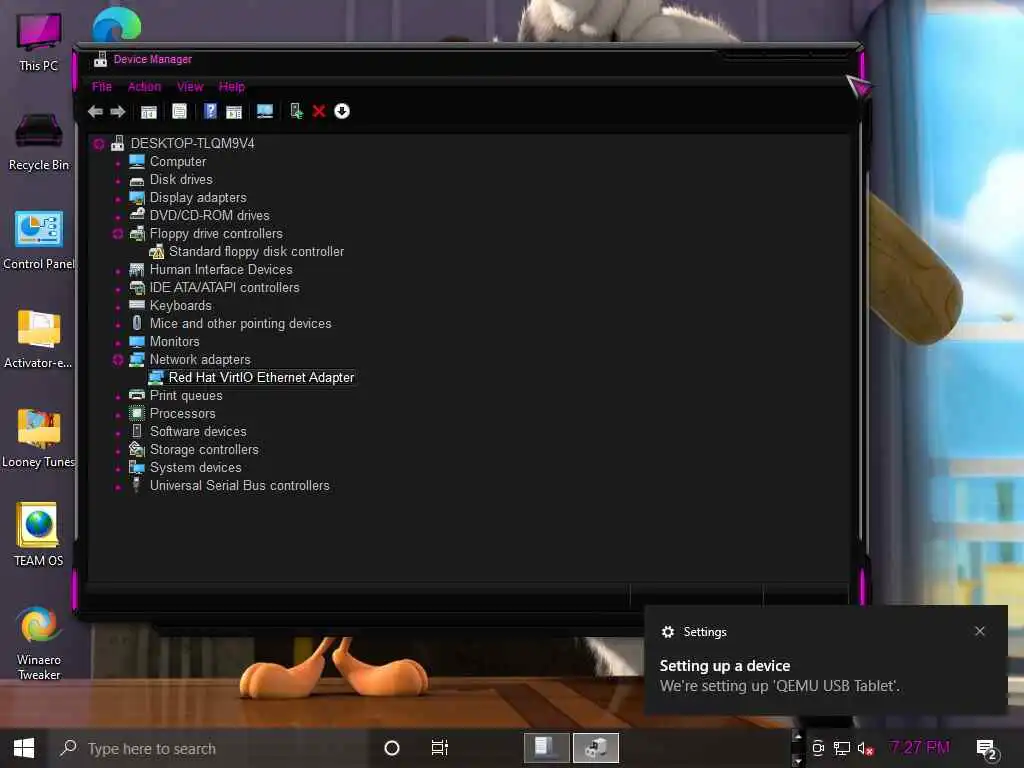Screen dimensions: 1024x768
Task: Select the Looney Tunes folder icon
Action: tap(39, 439)
